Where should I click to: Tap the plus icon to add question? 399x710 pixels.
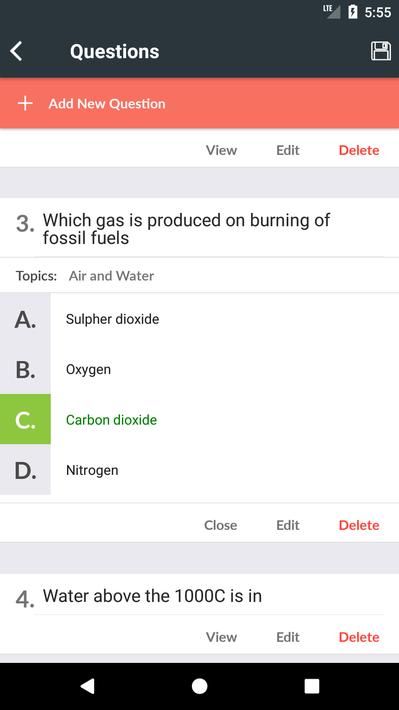tap(25, 104)
